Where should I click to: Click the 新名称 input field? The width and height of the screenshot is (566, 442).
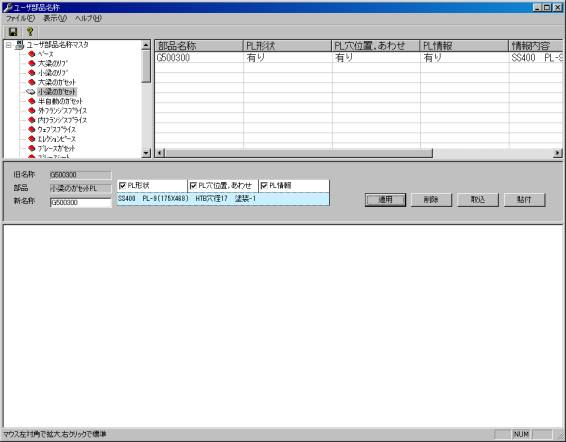(81, 203)
